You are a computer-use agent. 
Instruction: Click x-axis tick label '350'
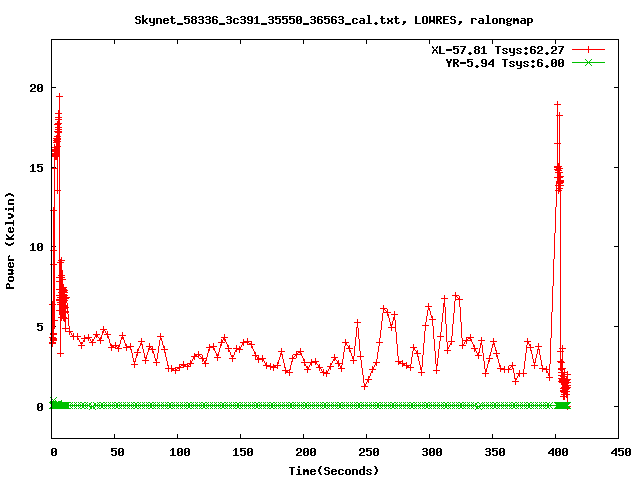point(495,452)
